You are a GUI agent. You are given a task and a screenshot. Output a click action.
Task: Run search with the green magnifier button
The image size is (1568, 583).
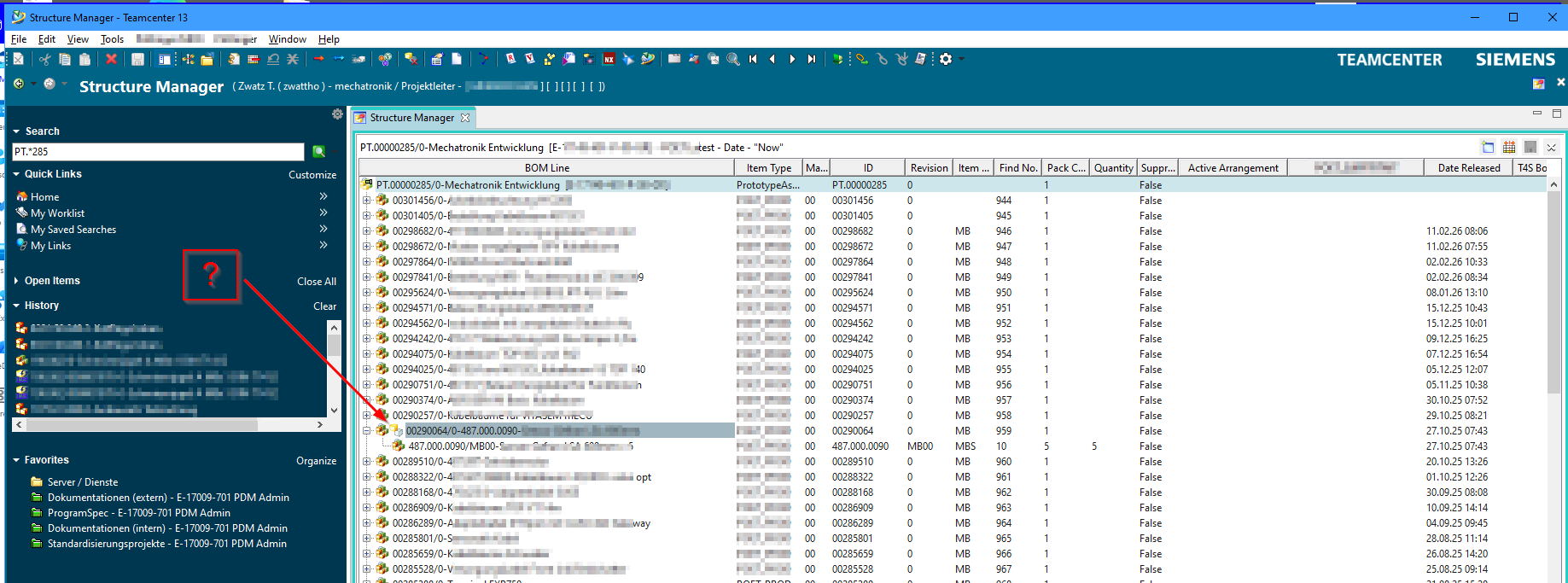pyautogui.click(x=319, y=152)
